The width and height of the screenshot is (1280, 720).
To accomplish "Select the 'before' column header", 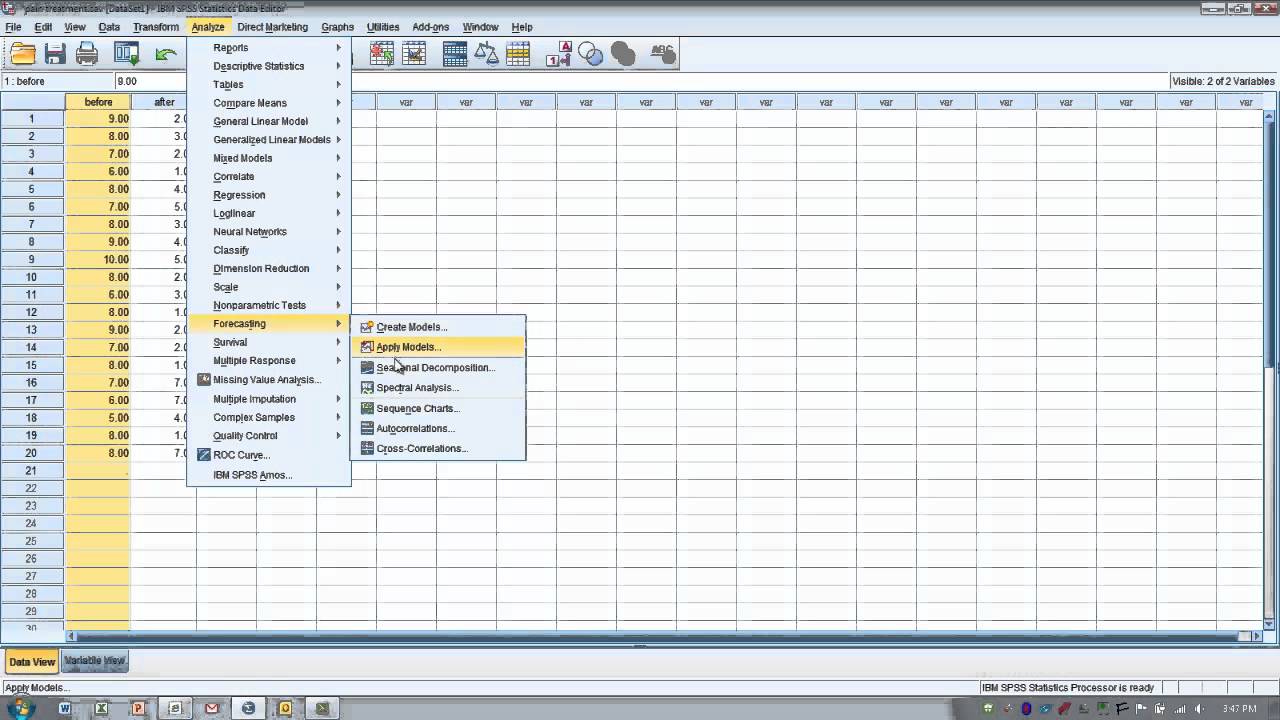I will (x=98, y=102).
